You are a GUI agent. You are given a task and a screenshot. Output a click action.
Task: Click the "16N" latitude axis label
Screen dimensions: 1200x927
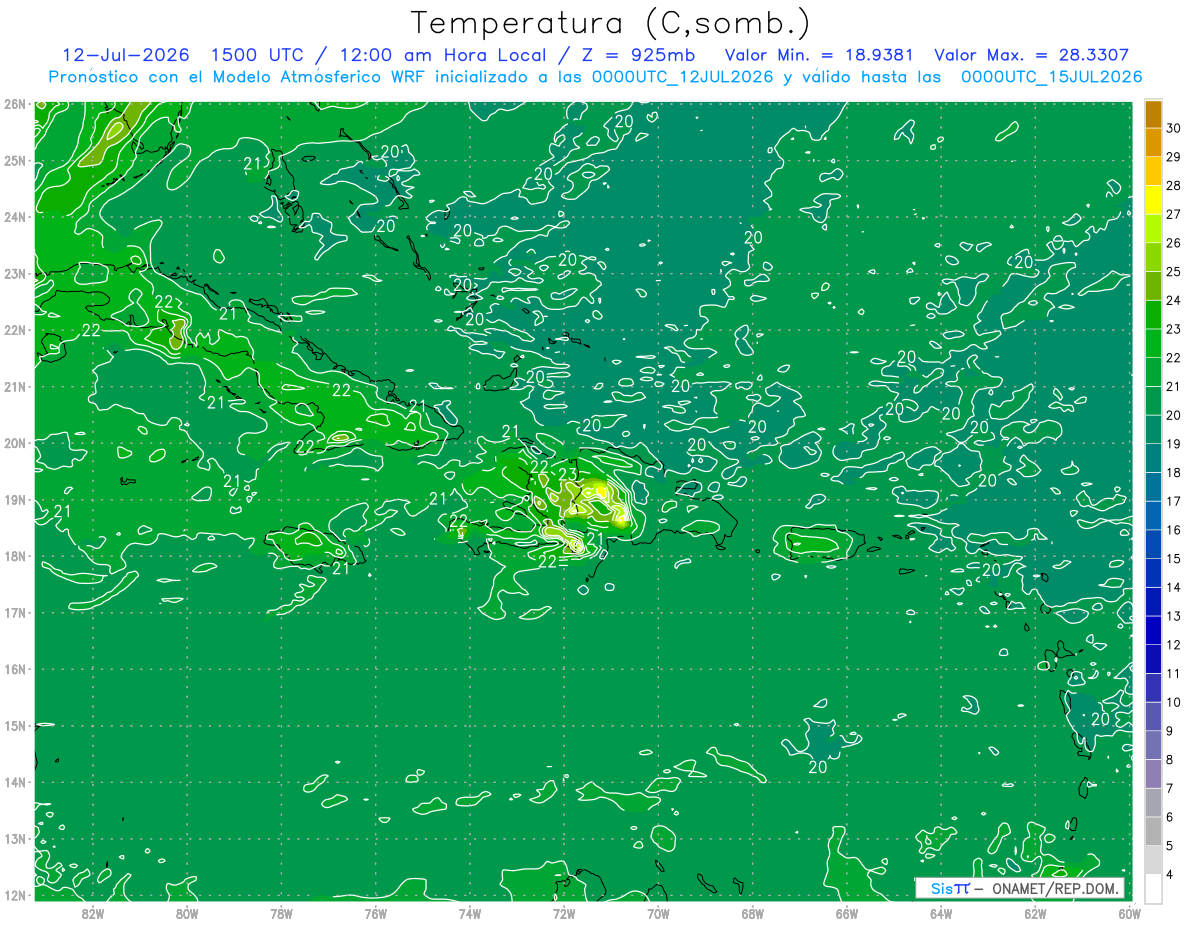[x=14, y=669]
